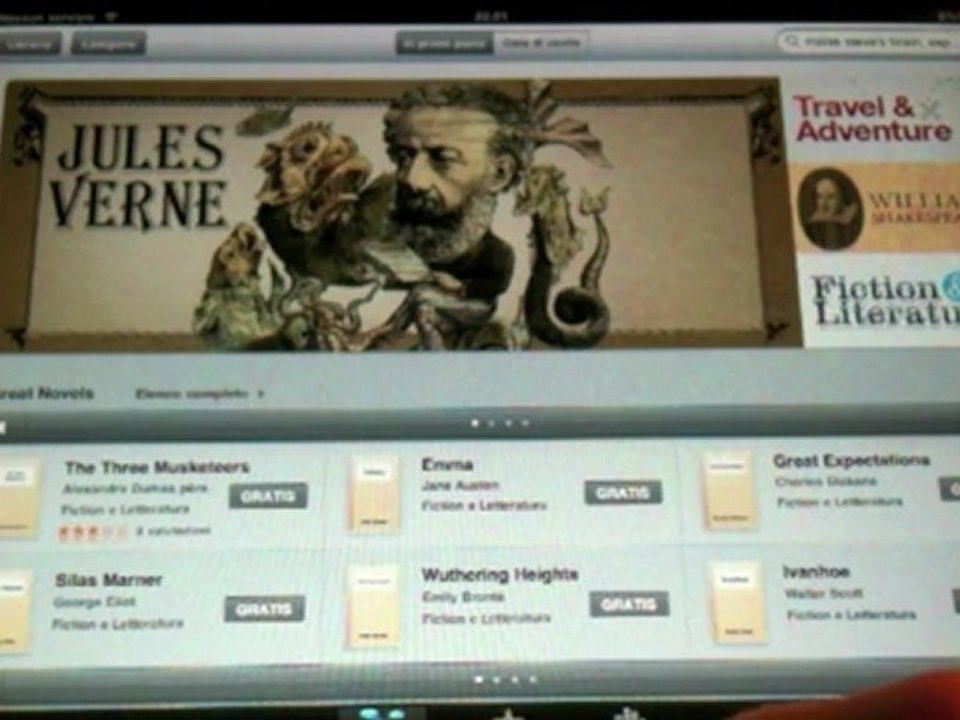Click Fiction e Letteratura under Jane Austen

click(x=484, y=506)
